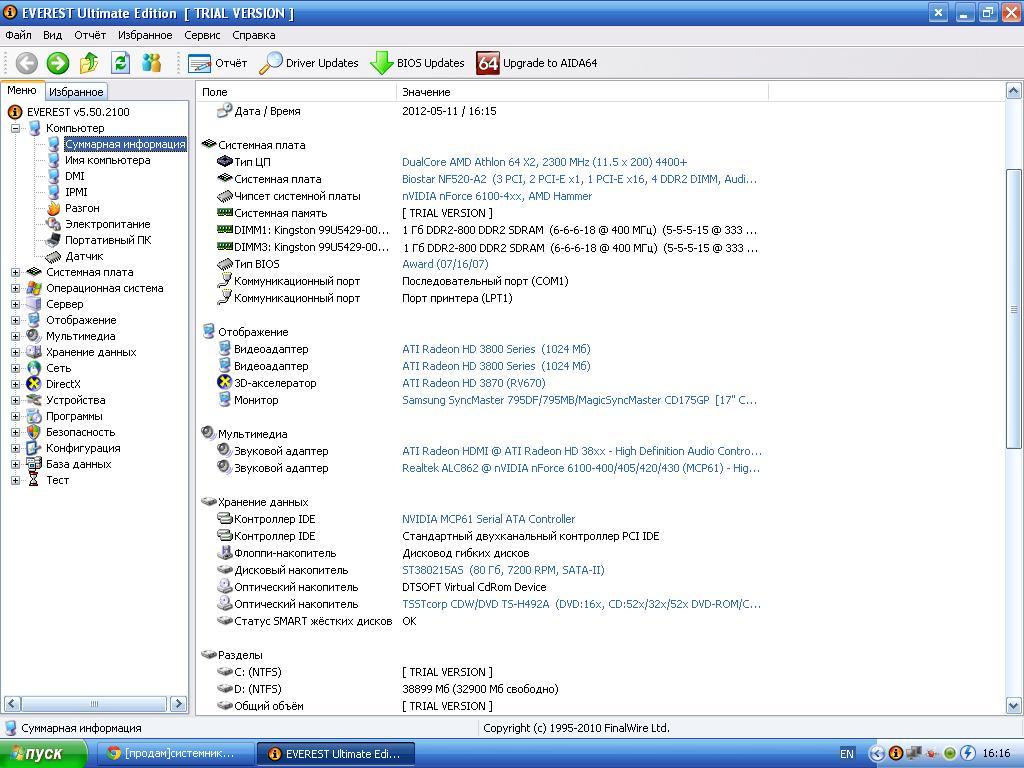Click the База данных icon
This screenshot has height=768, width=1024.
[x=34, y=464]
